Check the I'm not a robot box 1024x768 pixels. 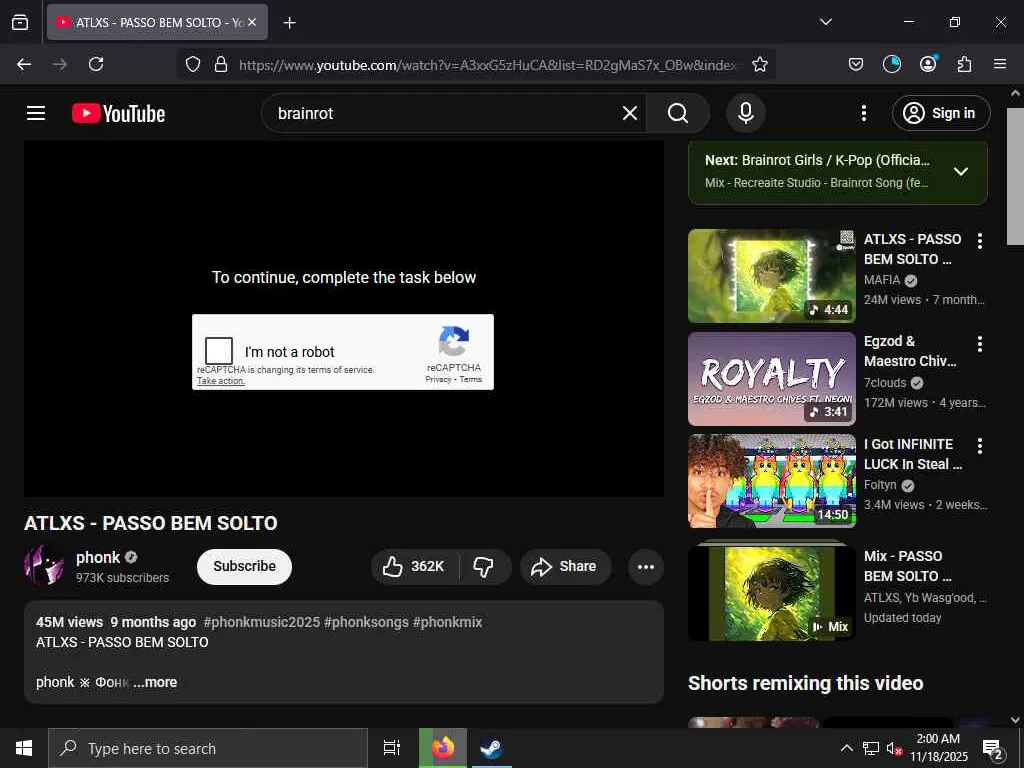[219, 351]
